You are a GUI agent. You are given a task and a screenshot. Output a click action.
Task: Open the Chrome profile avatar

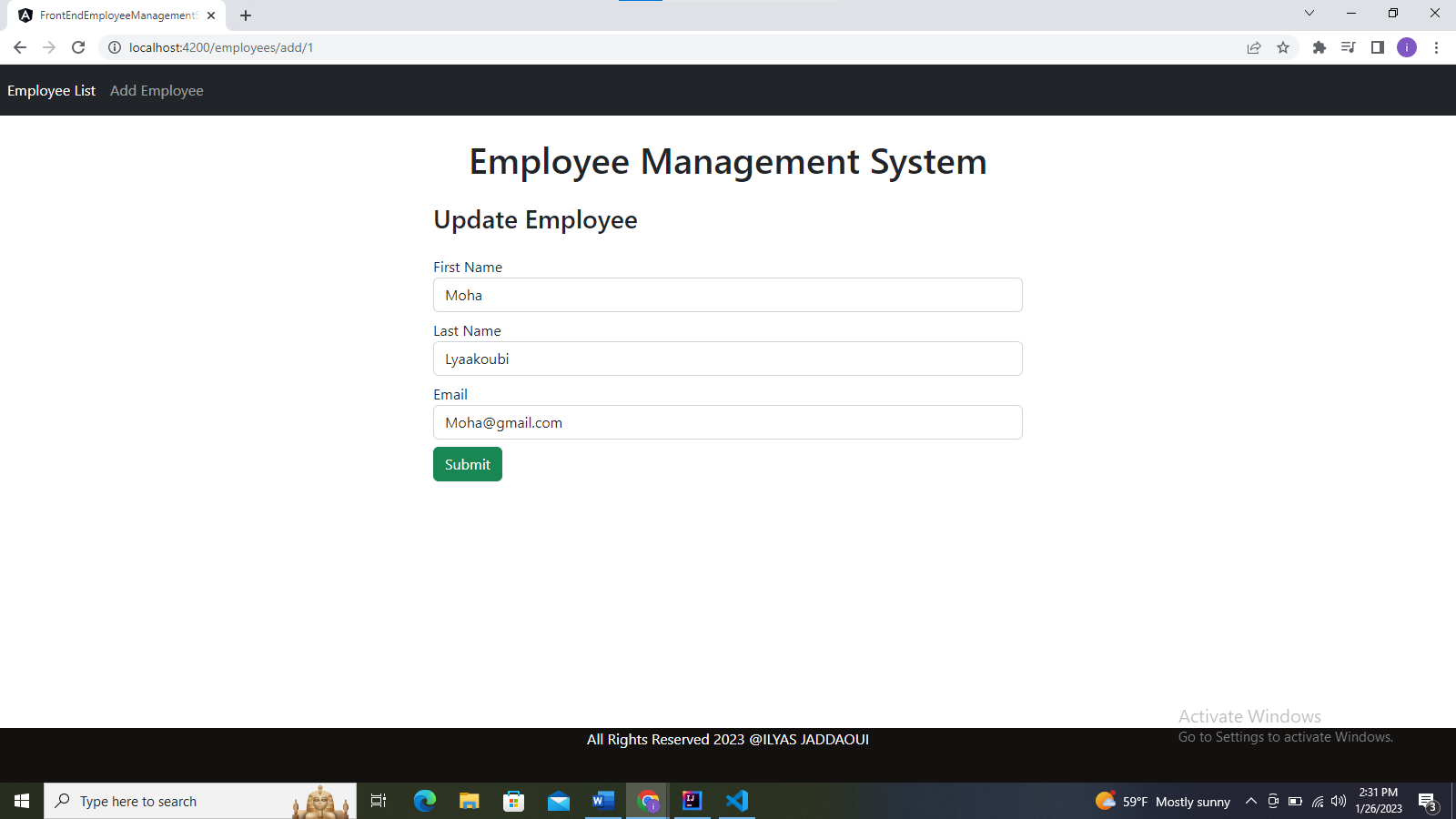coord(1407,47)
